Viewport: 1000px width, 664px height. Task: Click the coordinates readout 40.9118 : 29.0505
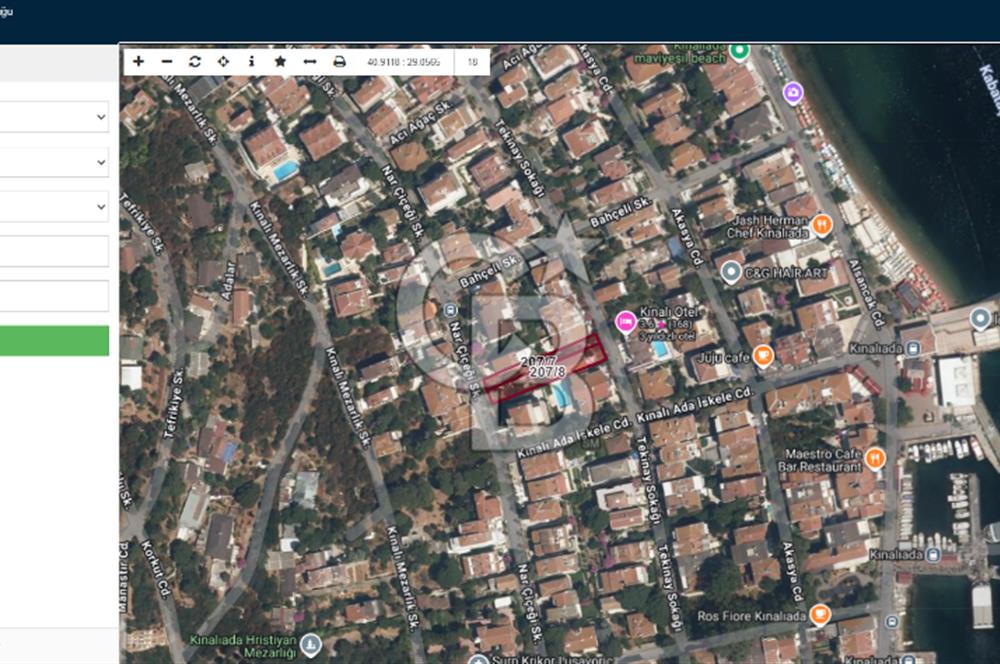pos(403,62)
